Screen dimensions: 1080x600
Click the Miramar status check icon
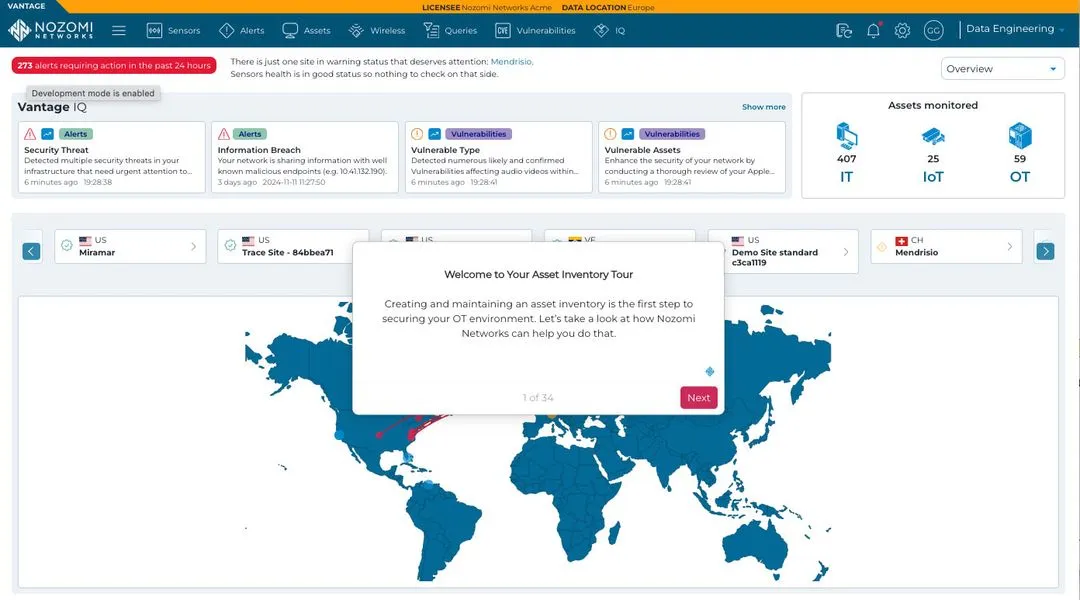tap(67, 245)
